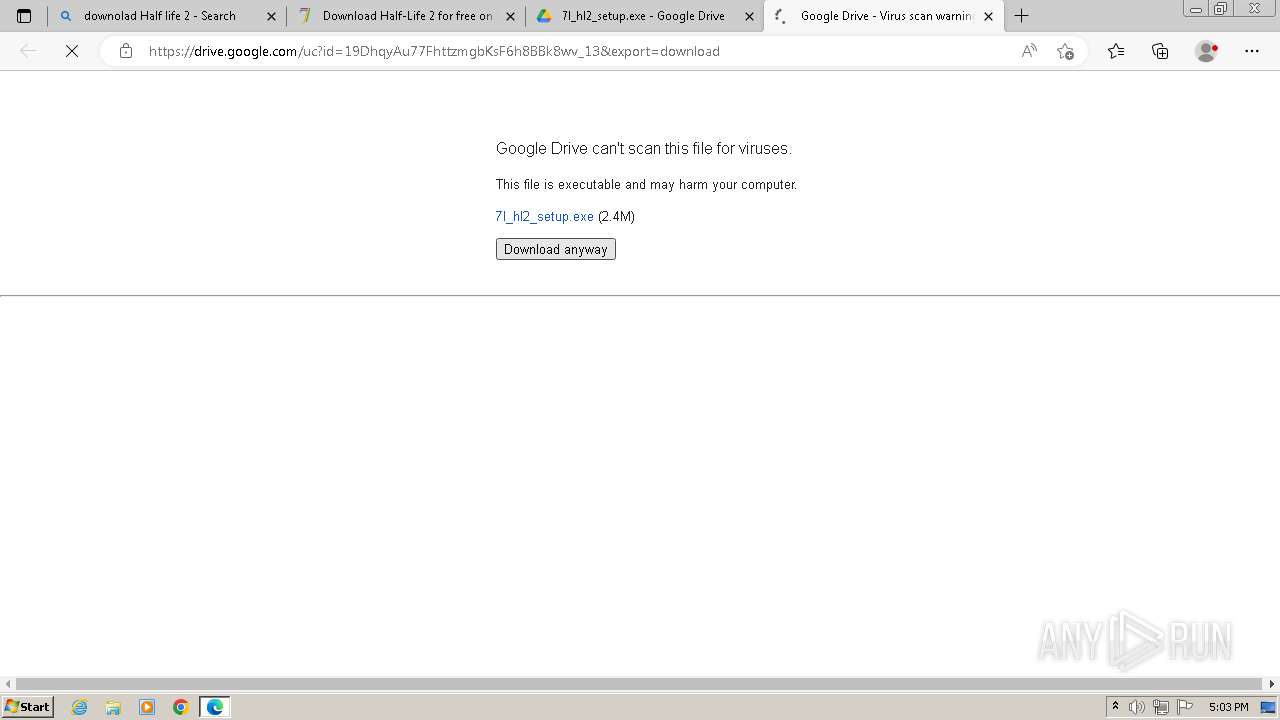Screen dimensions: 1280x720
Task: Launch Internet Explorer from the taskbar
Action: [x=80, y=707]
